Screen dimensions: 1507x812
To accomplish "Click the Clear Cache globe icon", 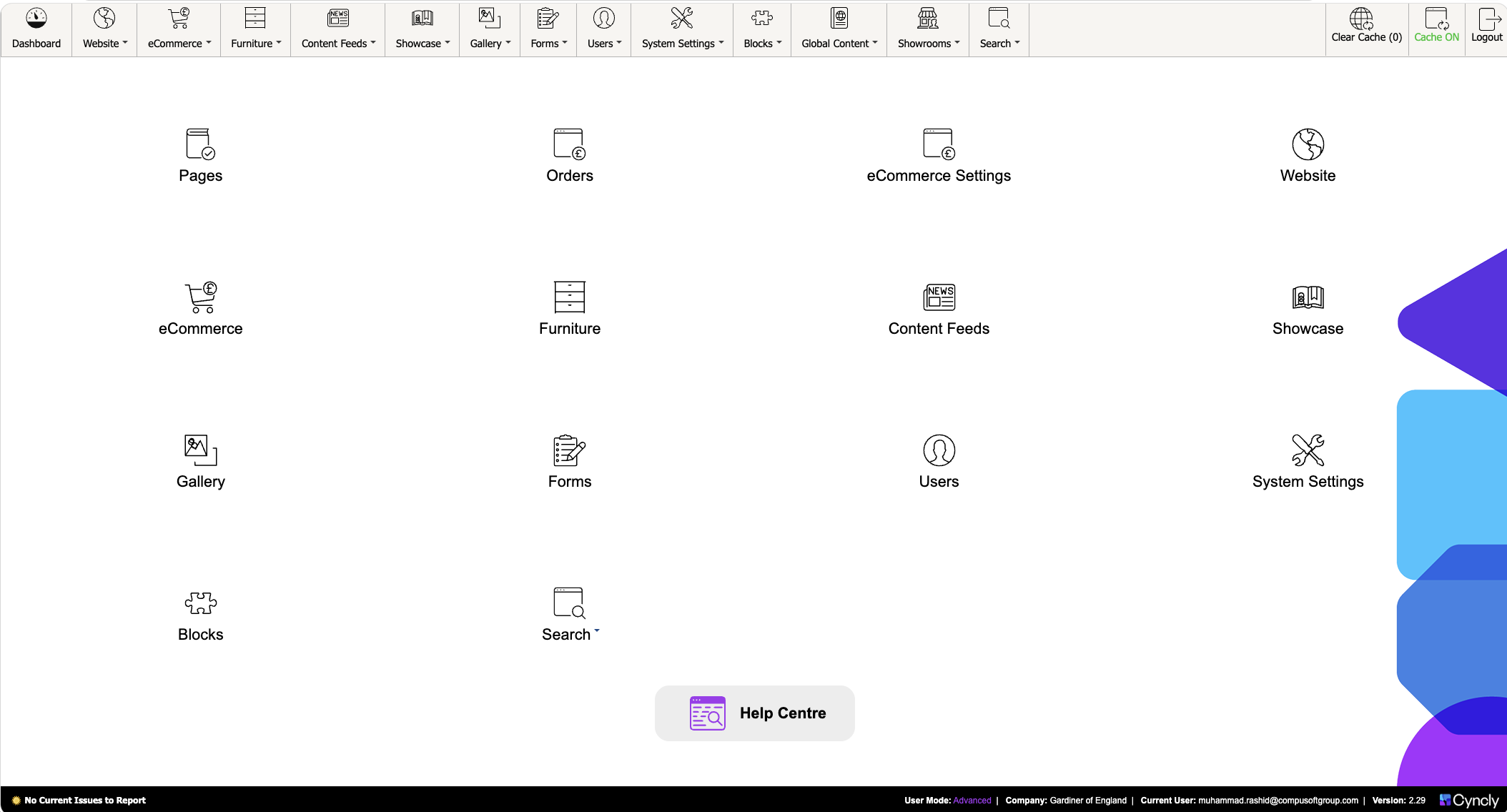I will pyautogui.click(x=1361, y=19).
